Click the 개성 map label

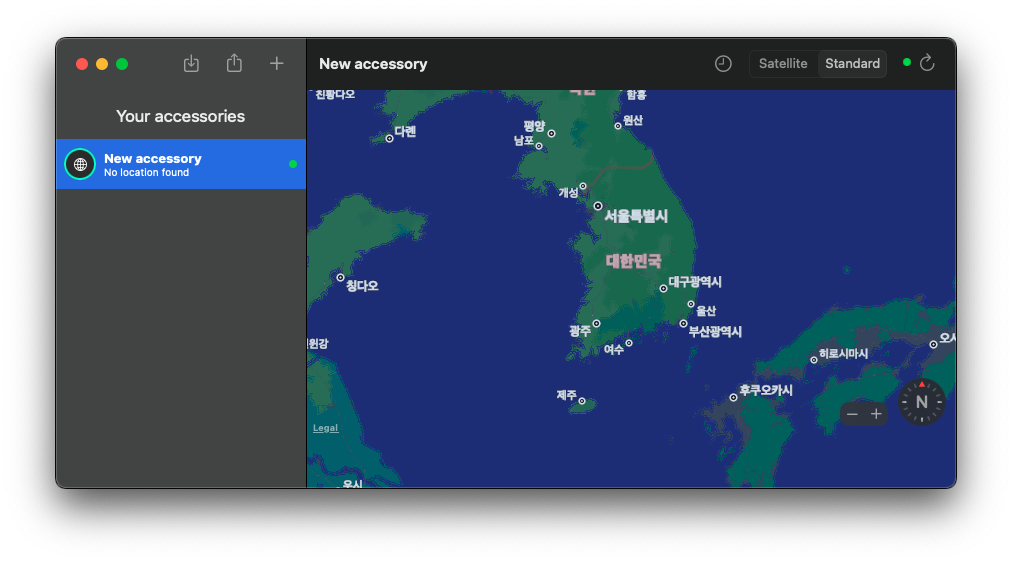pos(568,192)
